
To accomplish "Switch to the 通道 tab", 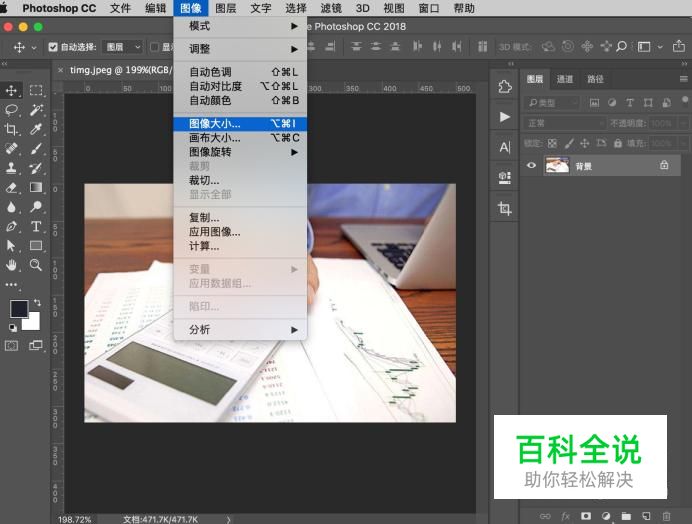I will (x=565, y=79).
